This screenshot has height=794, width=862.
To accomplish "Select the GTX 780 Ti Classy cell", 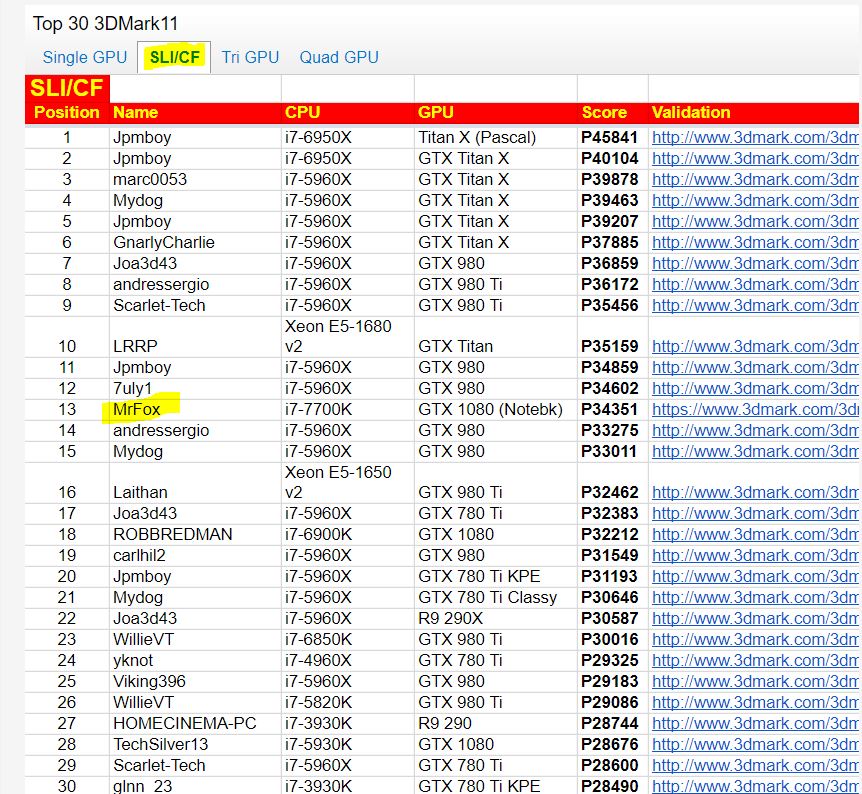I will point(495,598).
